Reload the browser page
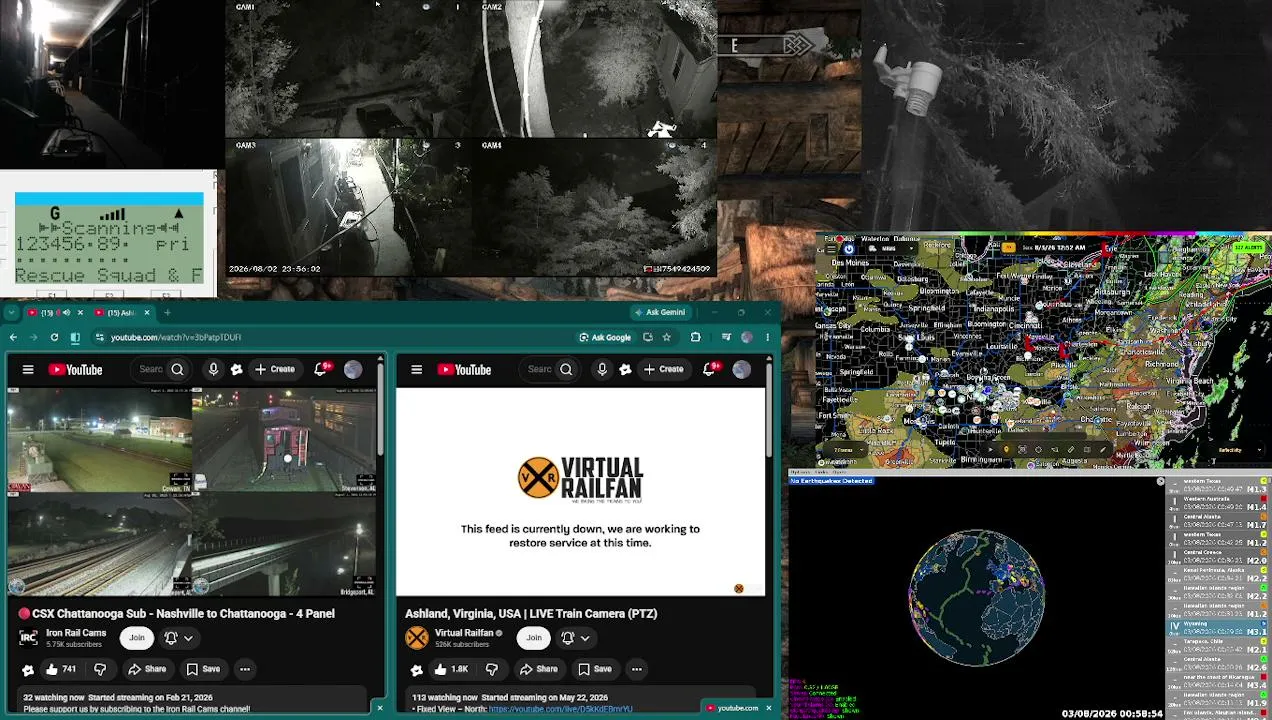Viewport: 1272px width, 720px height. coord(54,337)
